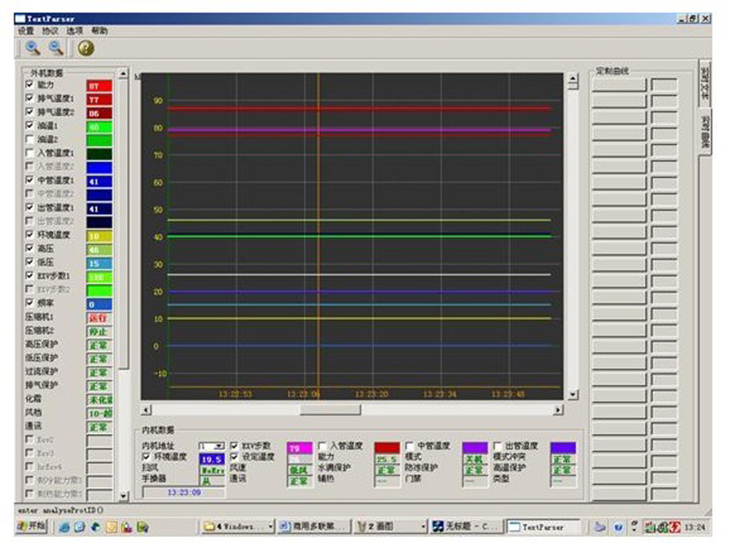Click left arrow of chart horizontal scrollbar
Viewport: 730px width, 543px height.
pyautogui.click(x=144, y=409)
